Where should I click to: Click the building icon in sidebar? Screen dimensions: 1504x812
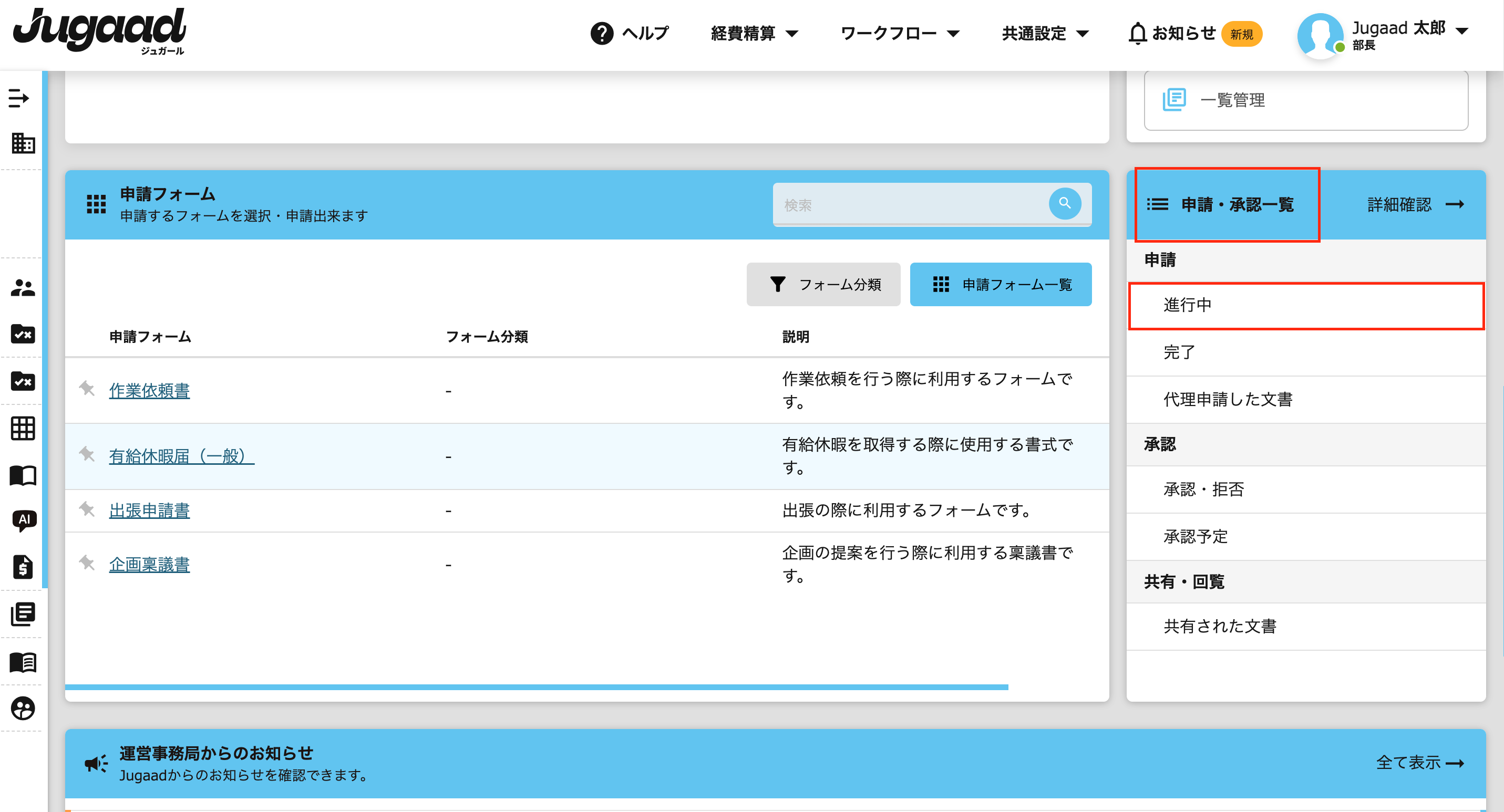pos(23,143)
